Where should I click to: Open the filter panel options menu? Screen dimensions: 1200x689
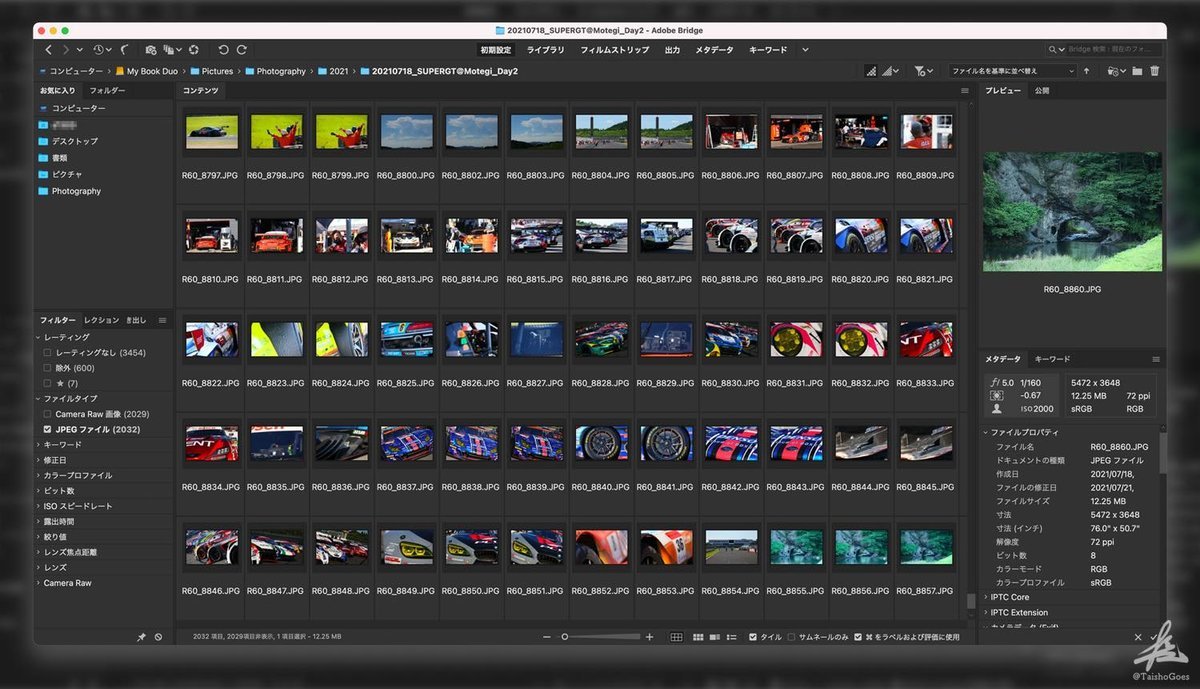point(163,320)
